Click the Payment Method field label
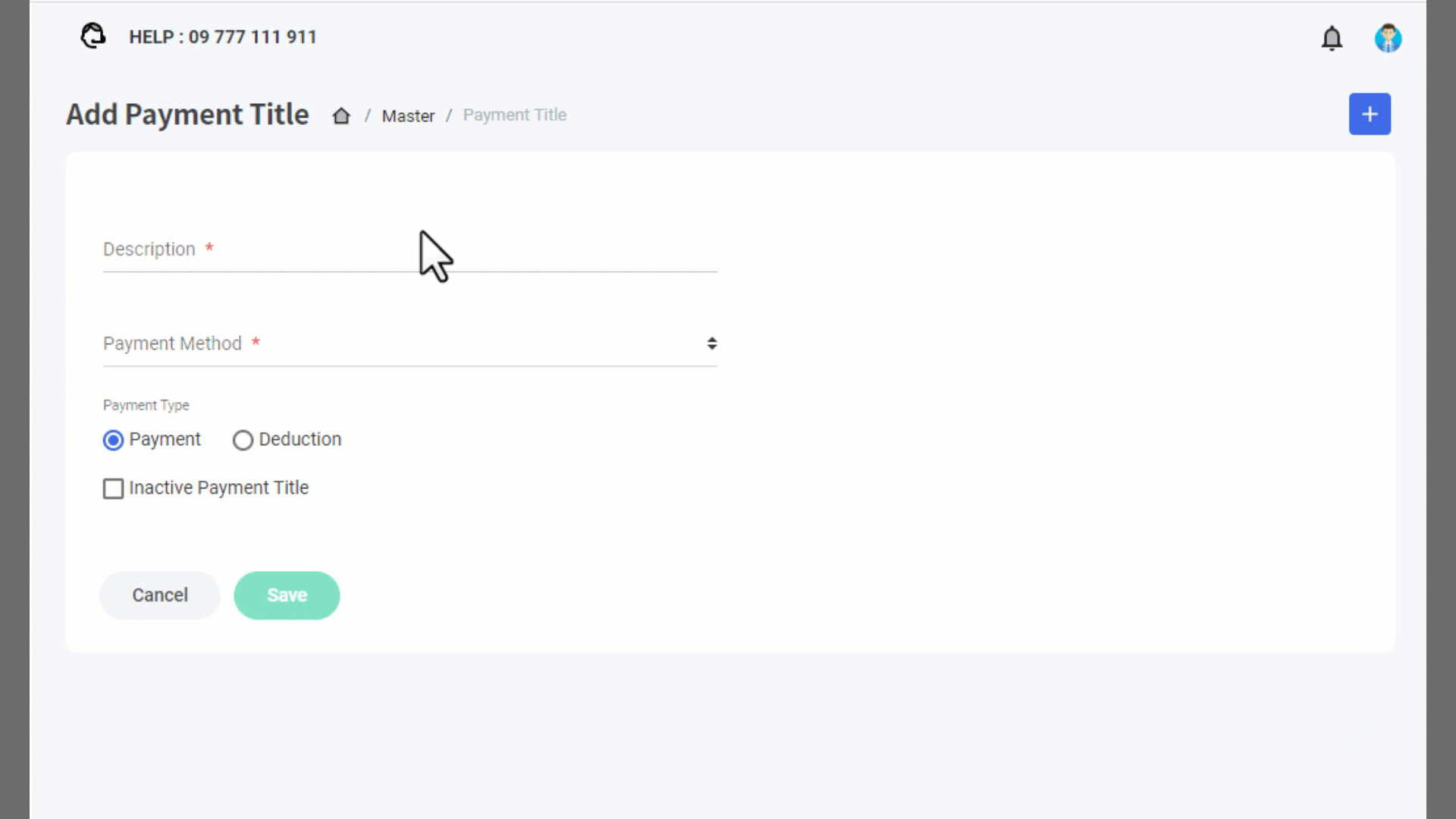 pos(172,344)
